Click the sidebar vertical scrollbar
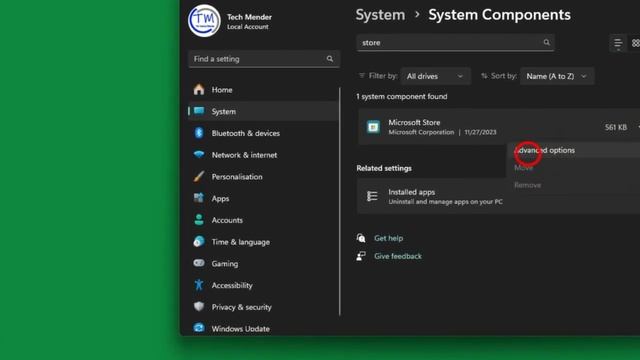This screenshot has width=640, height=360. pos(340,201)
